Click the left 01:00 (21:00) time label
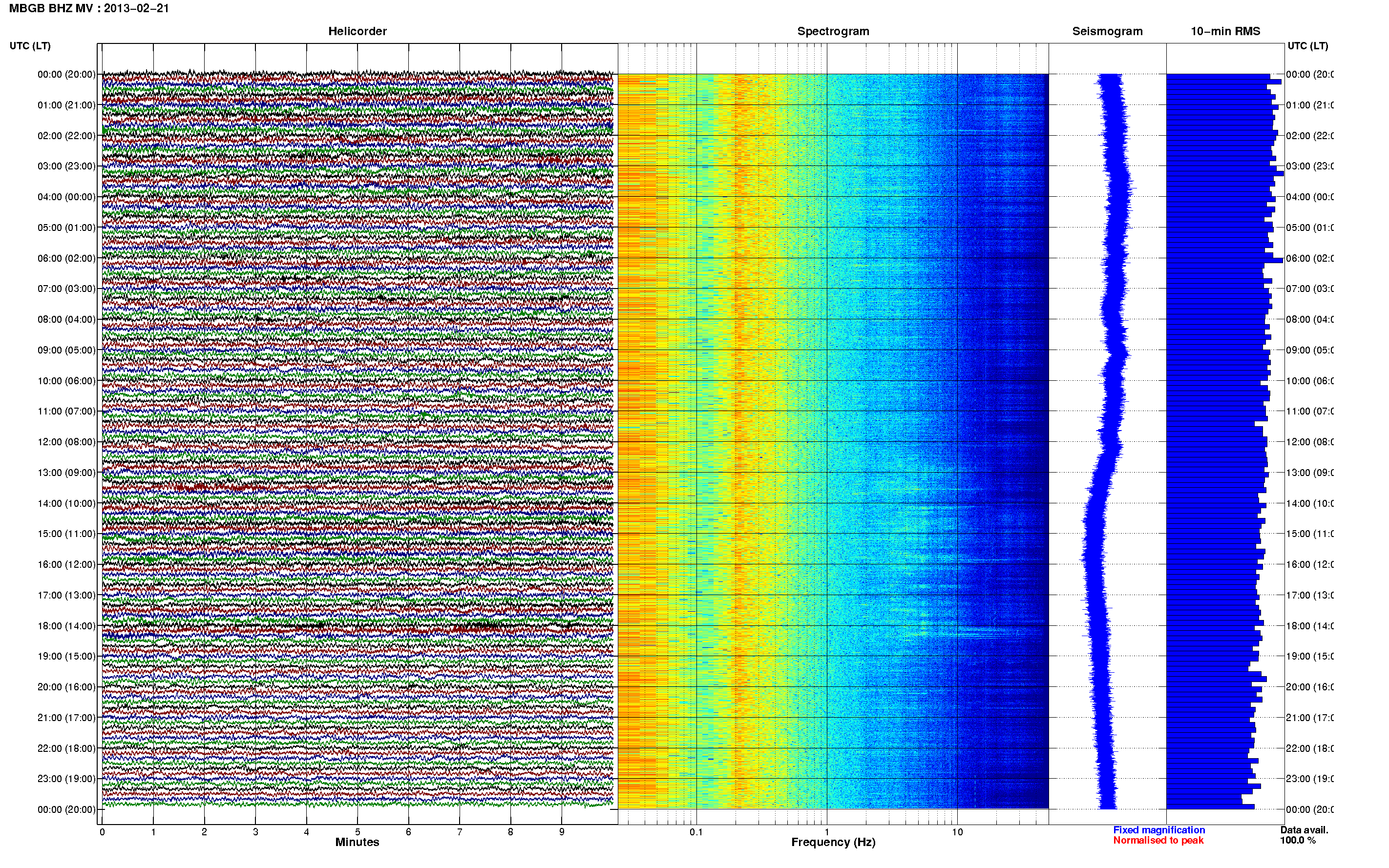 pyautogui.click(x=66, y=105)
